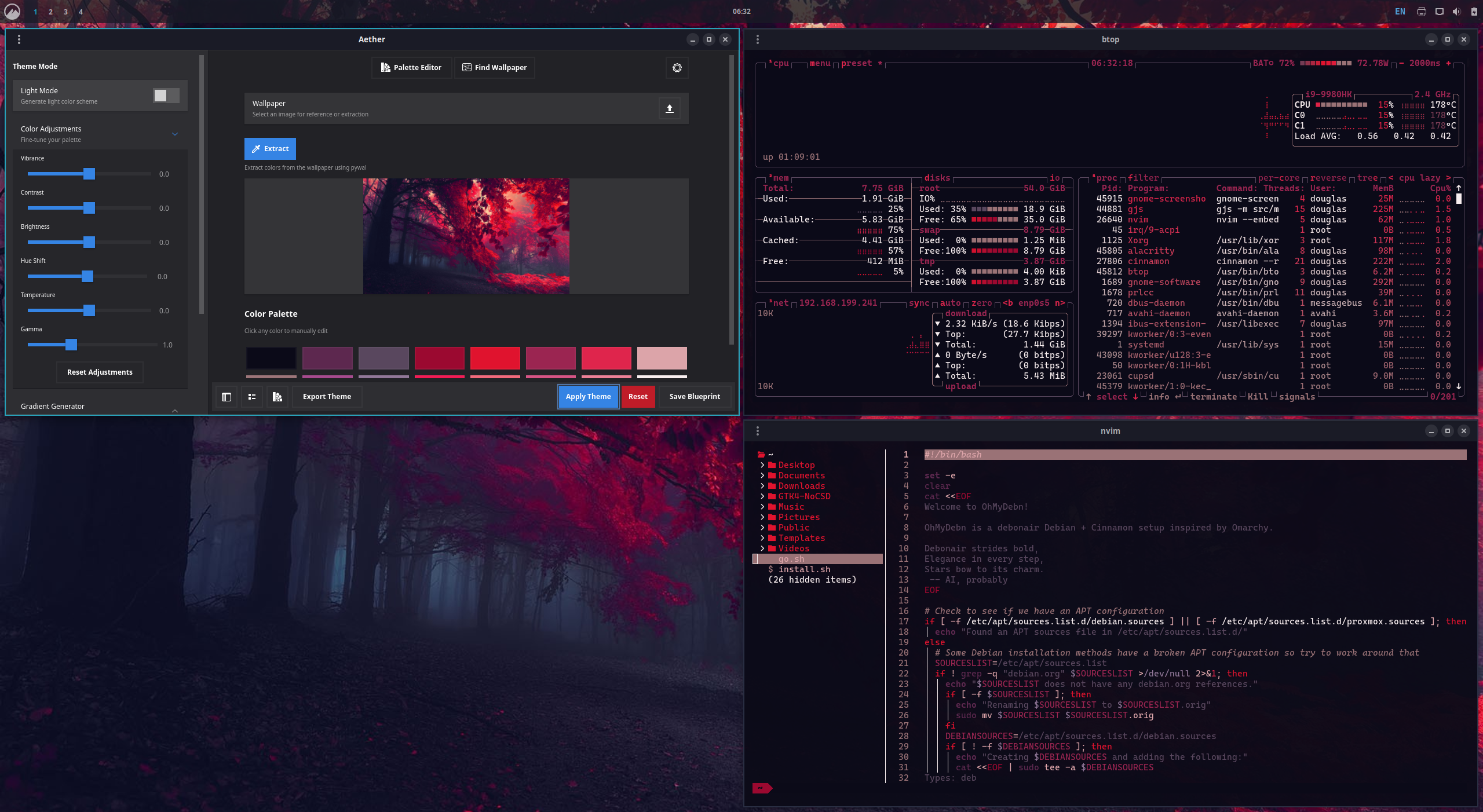This screenshot has height=812, width=1483.
Task: Expand the Gradient Generator section
Action: tap(175, 409)
